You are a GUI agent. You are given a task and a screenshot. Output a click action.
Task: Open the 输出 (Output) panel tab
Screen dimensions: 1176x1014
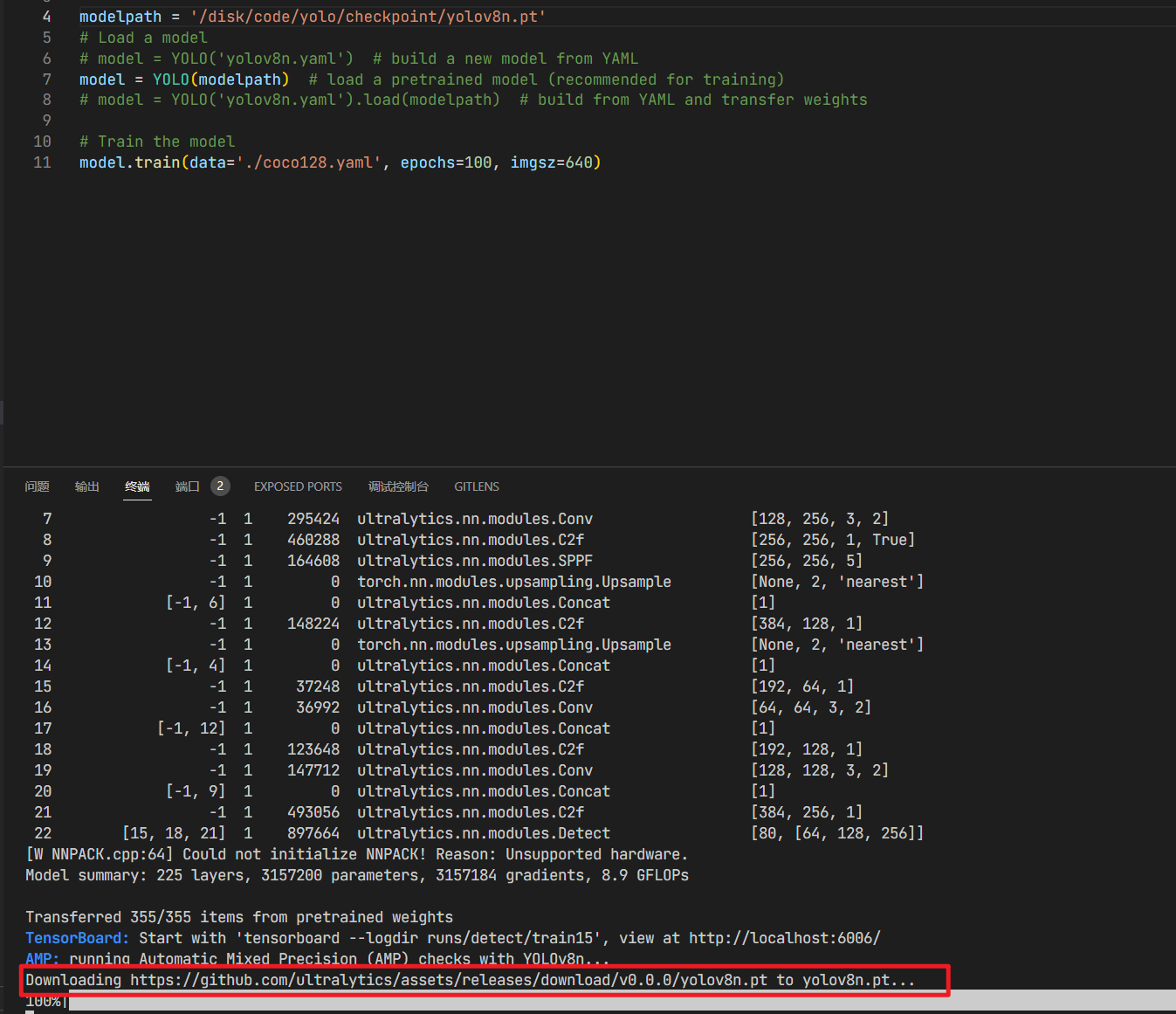pyautogui.click(x=86, y=486)
